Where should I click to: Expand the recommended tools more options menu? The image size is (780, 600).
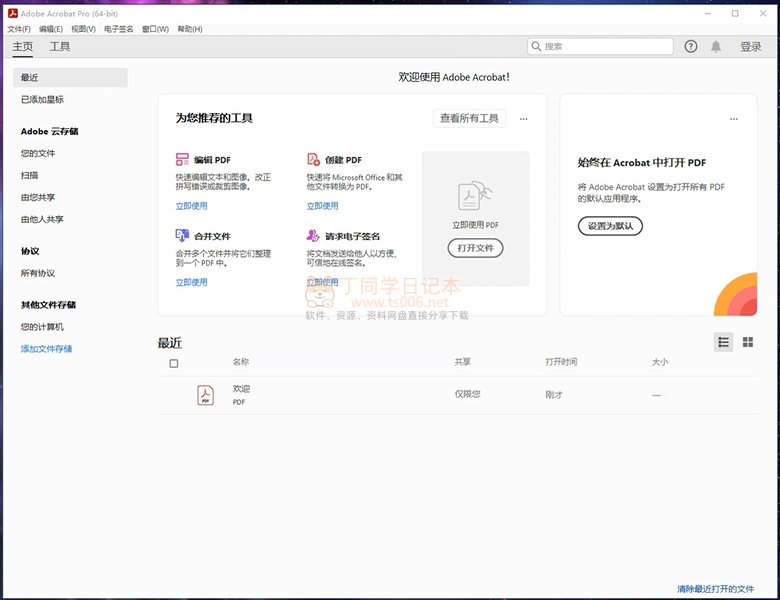pos(524,119)
